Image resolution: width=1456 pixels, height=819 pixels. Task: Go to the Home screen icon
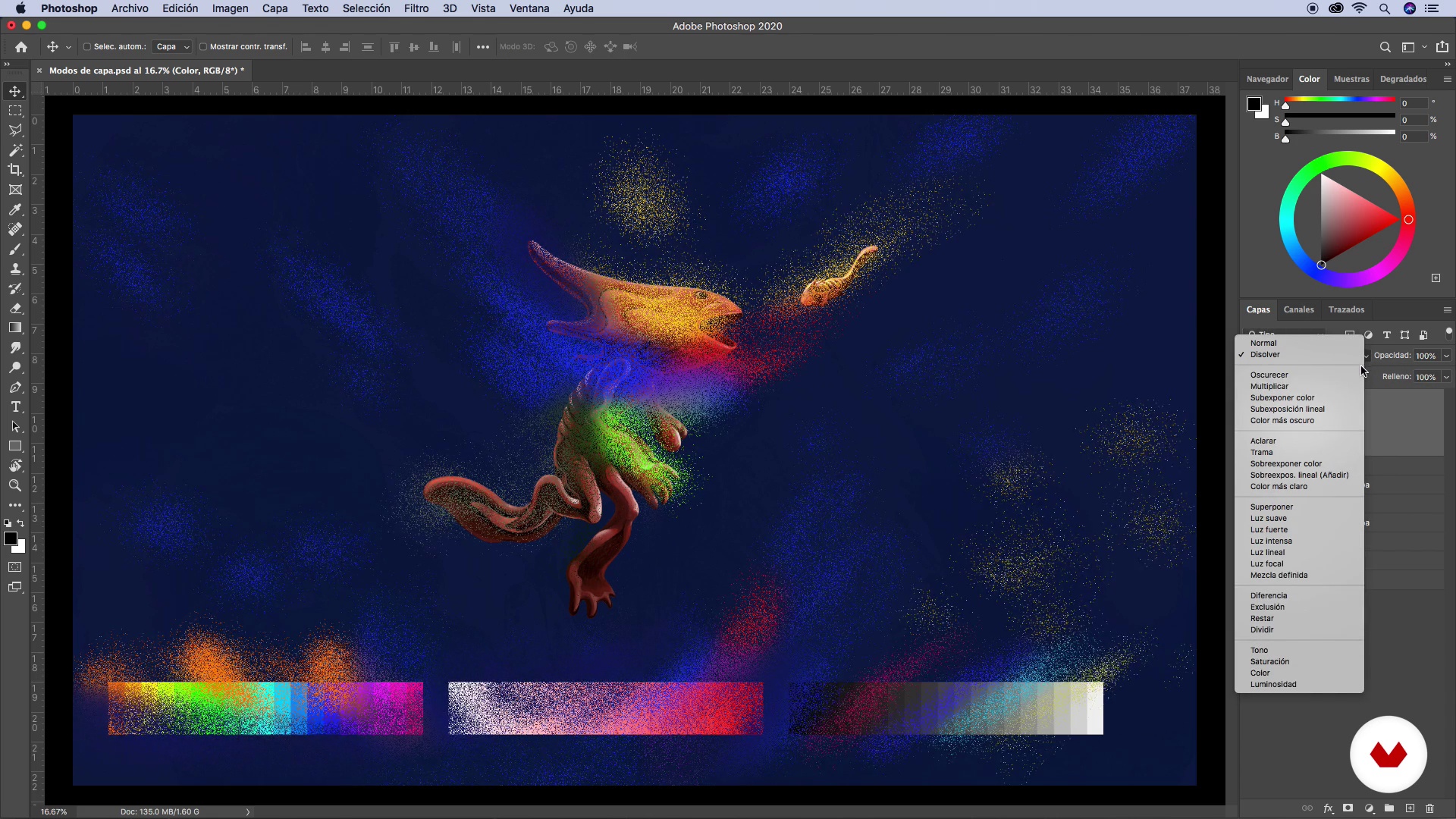point(21,47)
